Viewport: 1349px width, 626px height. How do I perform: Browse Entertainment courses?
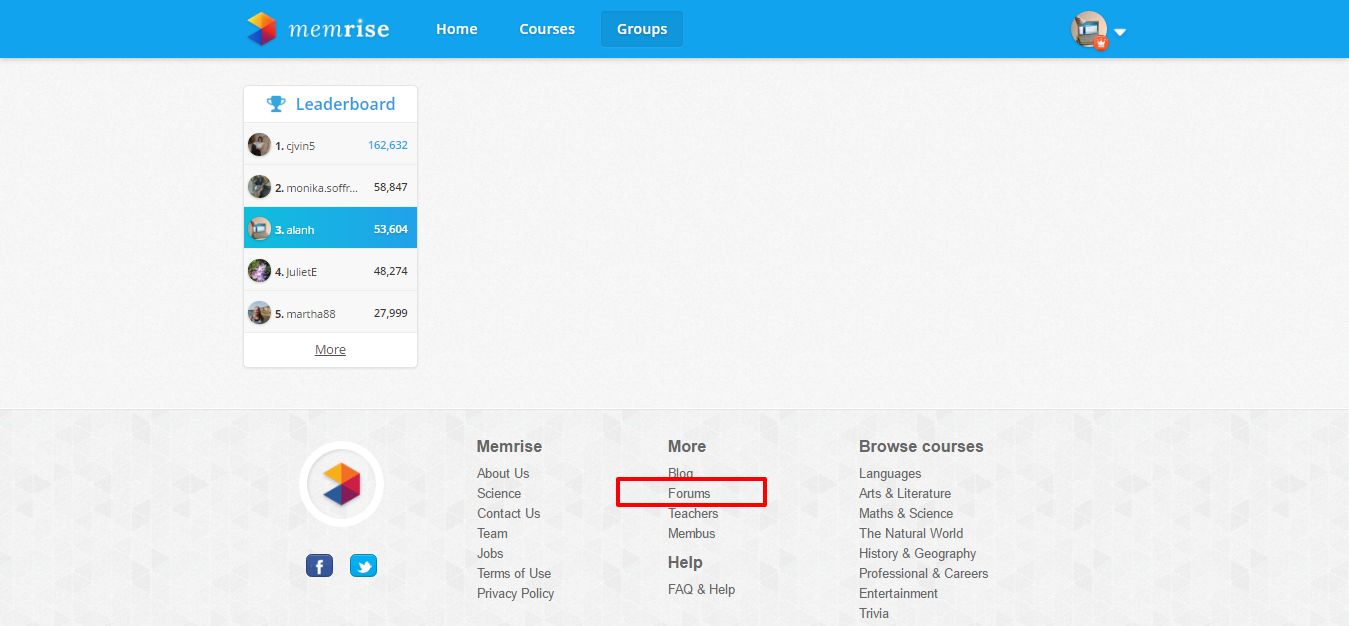click(x=898, y=594)
